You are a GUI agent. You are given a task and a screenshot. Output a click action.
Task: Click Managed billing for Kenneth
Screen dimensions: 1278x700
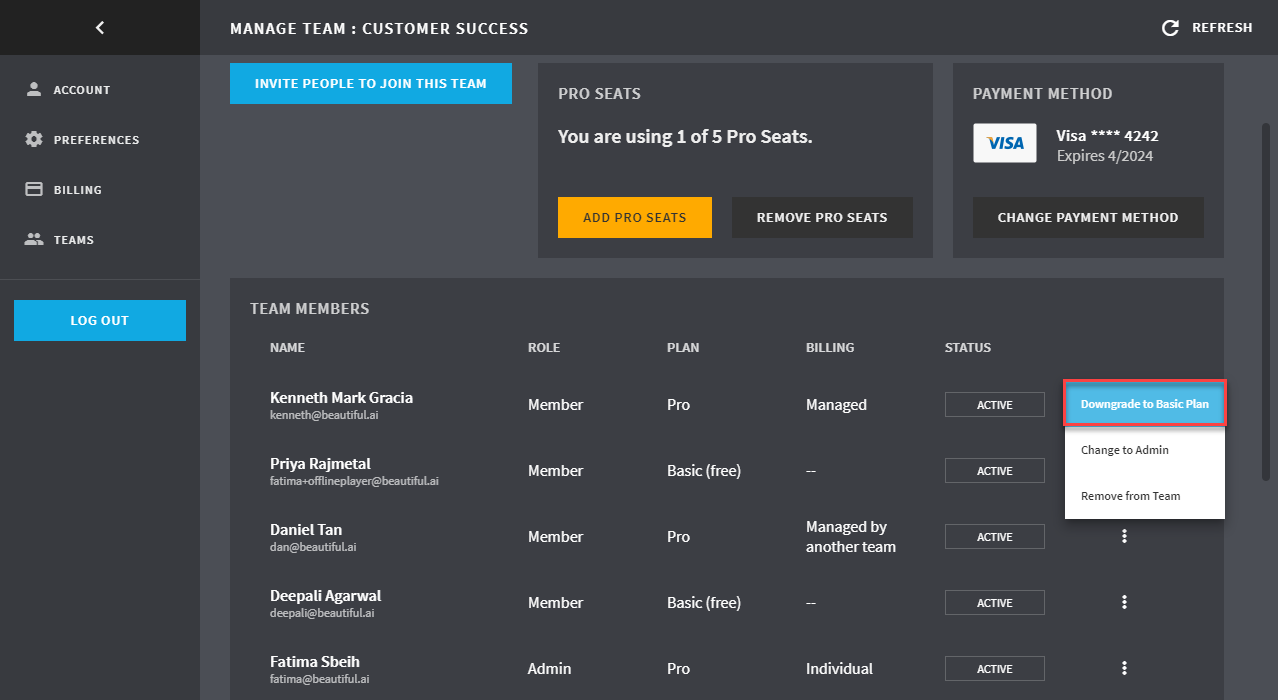point(836,405)
